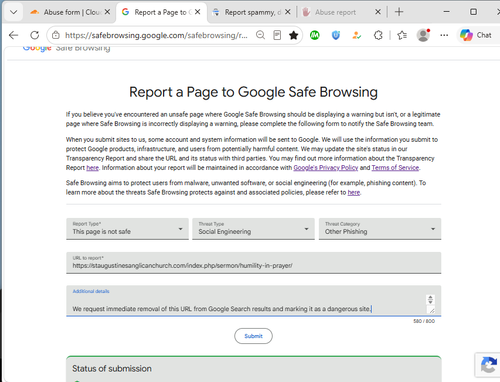This screenshot has height=382, width=500.
Task: Open the browser Settings and more menu
Action: [444, 35]
